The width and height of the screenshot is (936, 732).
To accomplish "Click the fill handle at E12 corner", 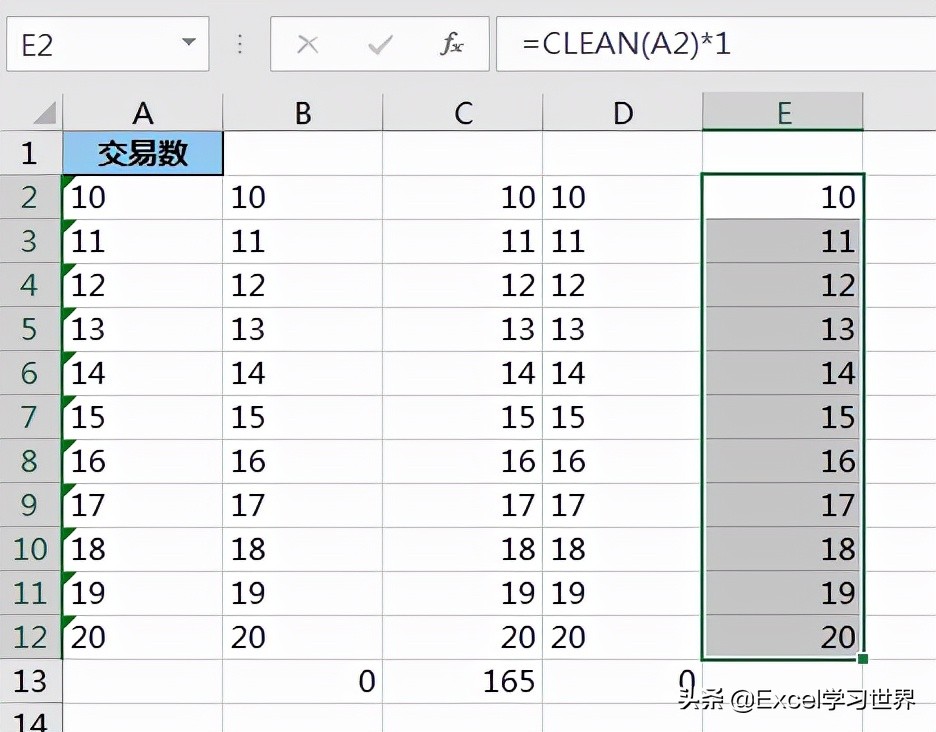I will (x=863, y=659).
